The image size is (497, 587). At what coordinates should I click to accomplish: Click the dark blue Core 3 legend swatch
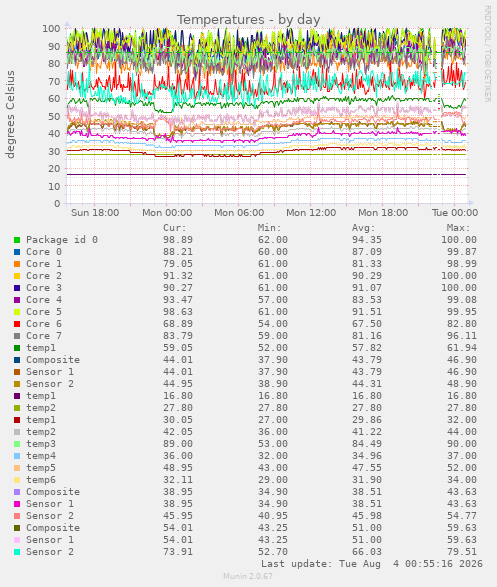17,288
